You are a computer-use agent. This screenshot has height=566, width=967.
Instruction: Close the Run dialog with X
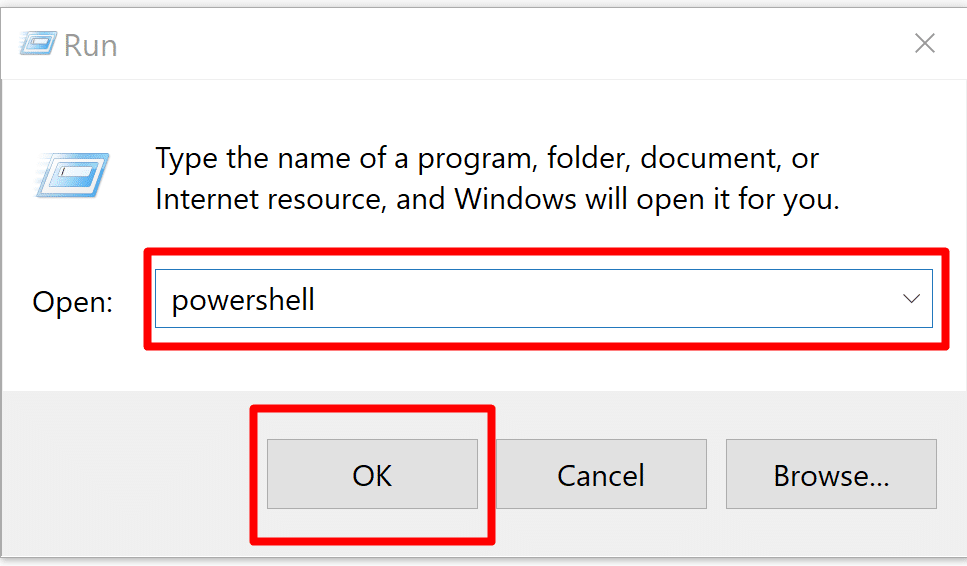coord(925,43)
